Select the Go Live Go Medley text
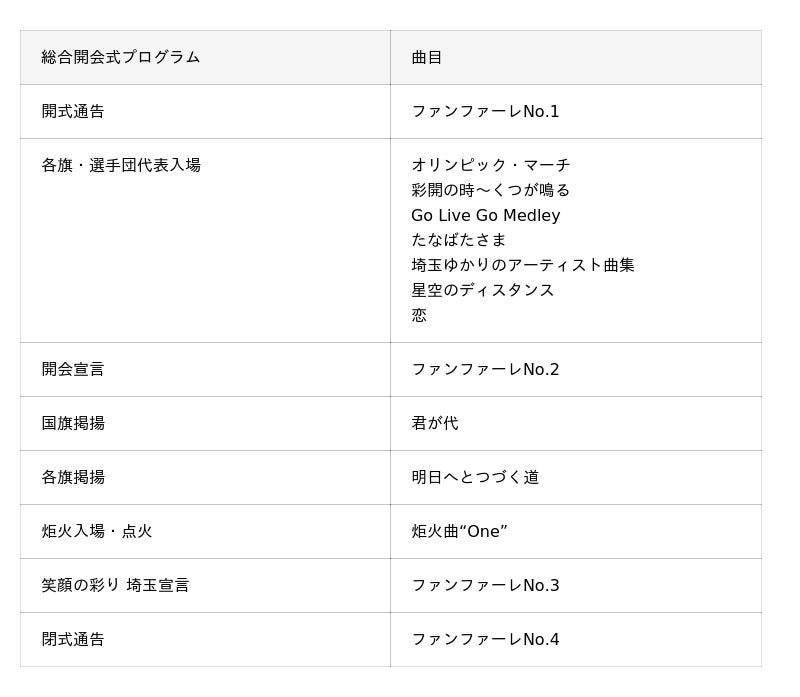The height and width of the screenshot is (697, 800). [x=486, y=215]
